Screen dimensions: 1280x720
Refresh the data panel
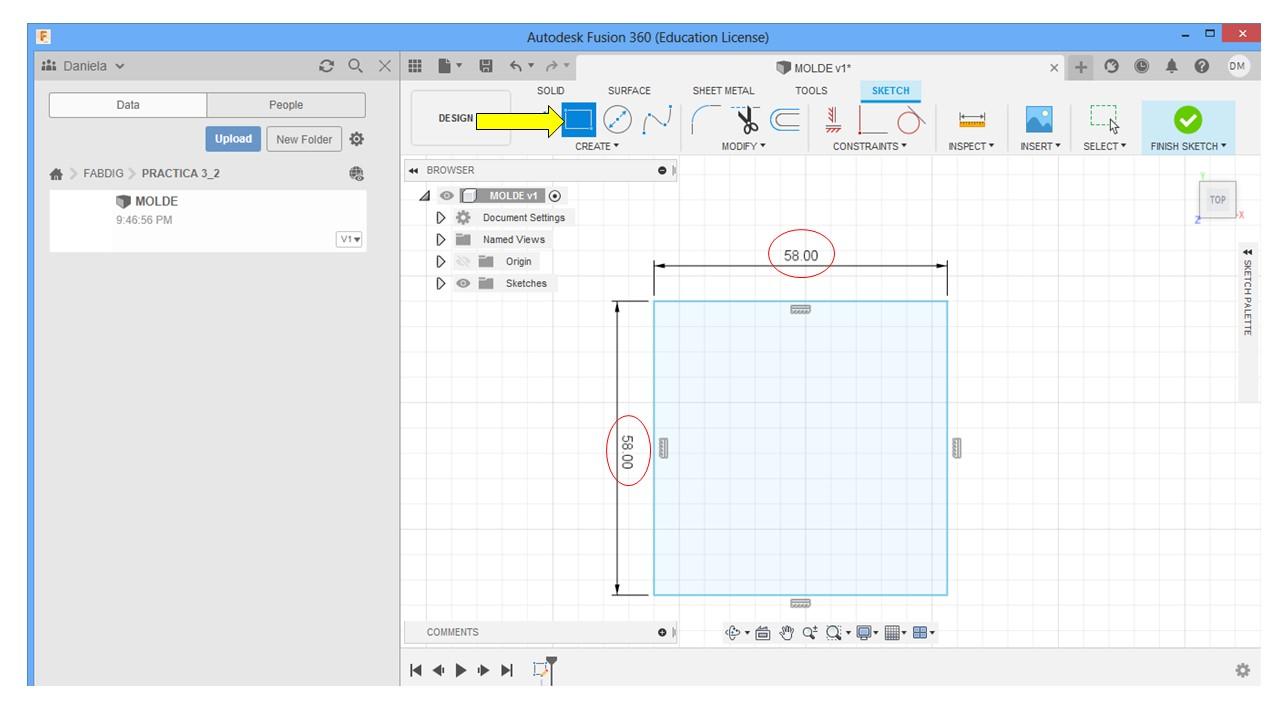pyautogui.click(x=327, y=66)
